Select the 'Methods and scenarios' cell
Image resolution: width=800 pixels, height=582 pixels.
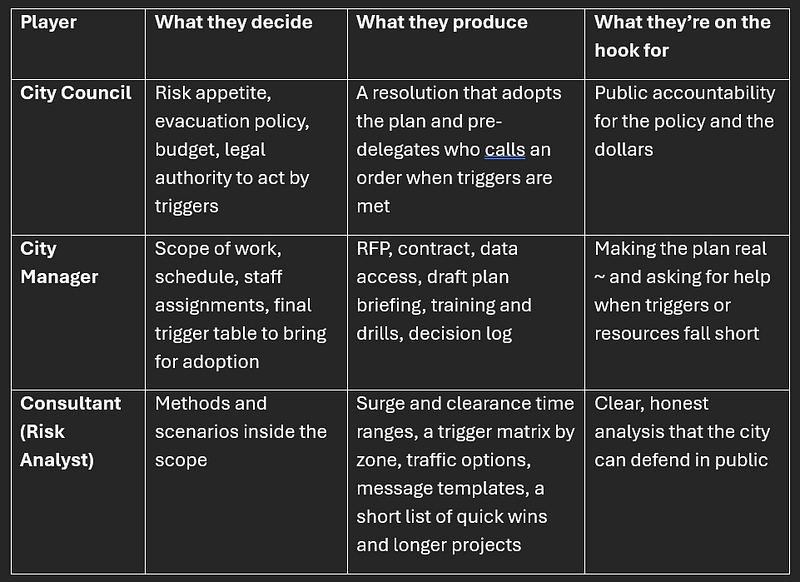pos(246,482)
